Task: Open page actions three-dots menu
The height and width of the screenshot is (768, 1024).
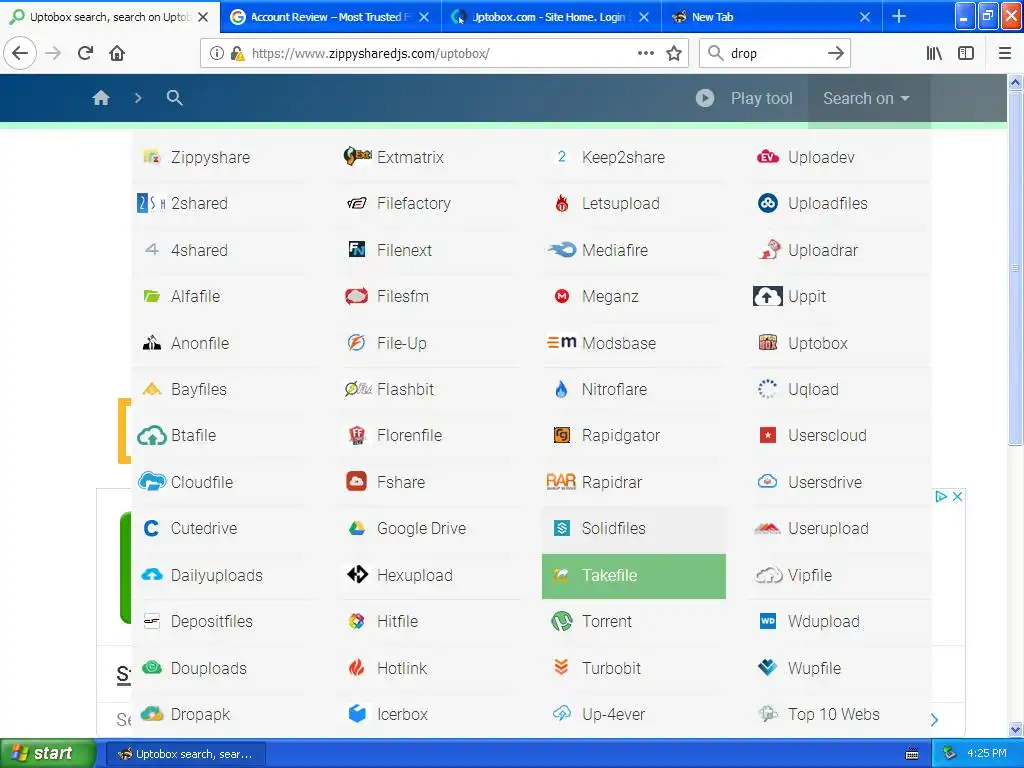Action: tap(645, 53)
